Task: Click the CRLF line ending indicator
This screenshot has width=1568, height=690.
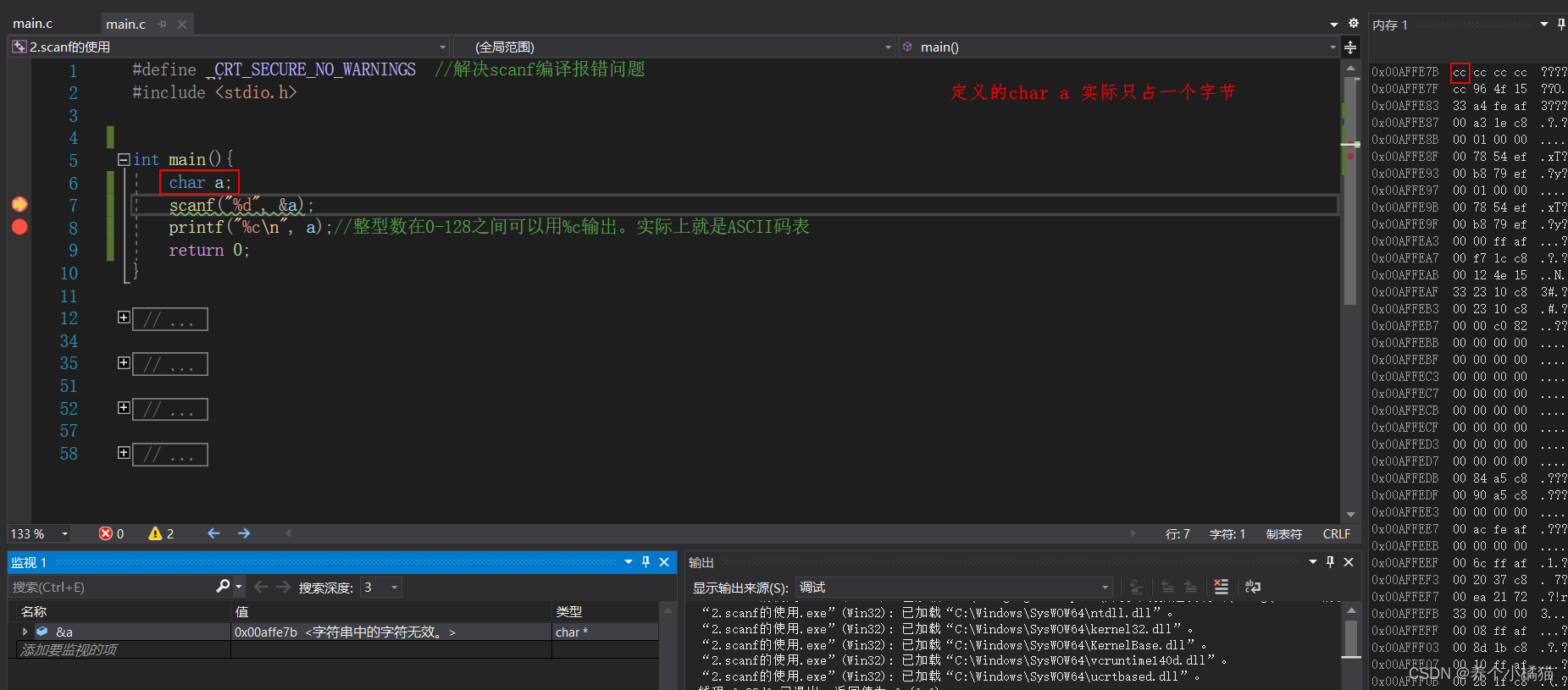Action: [x=1336, y=534]
